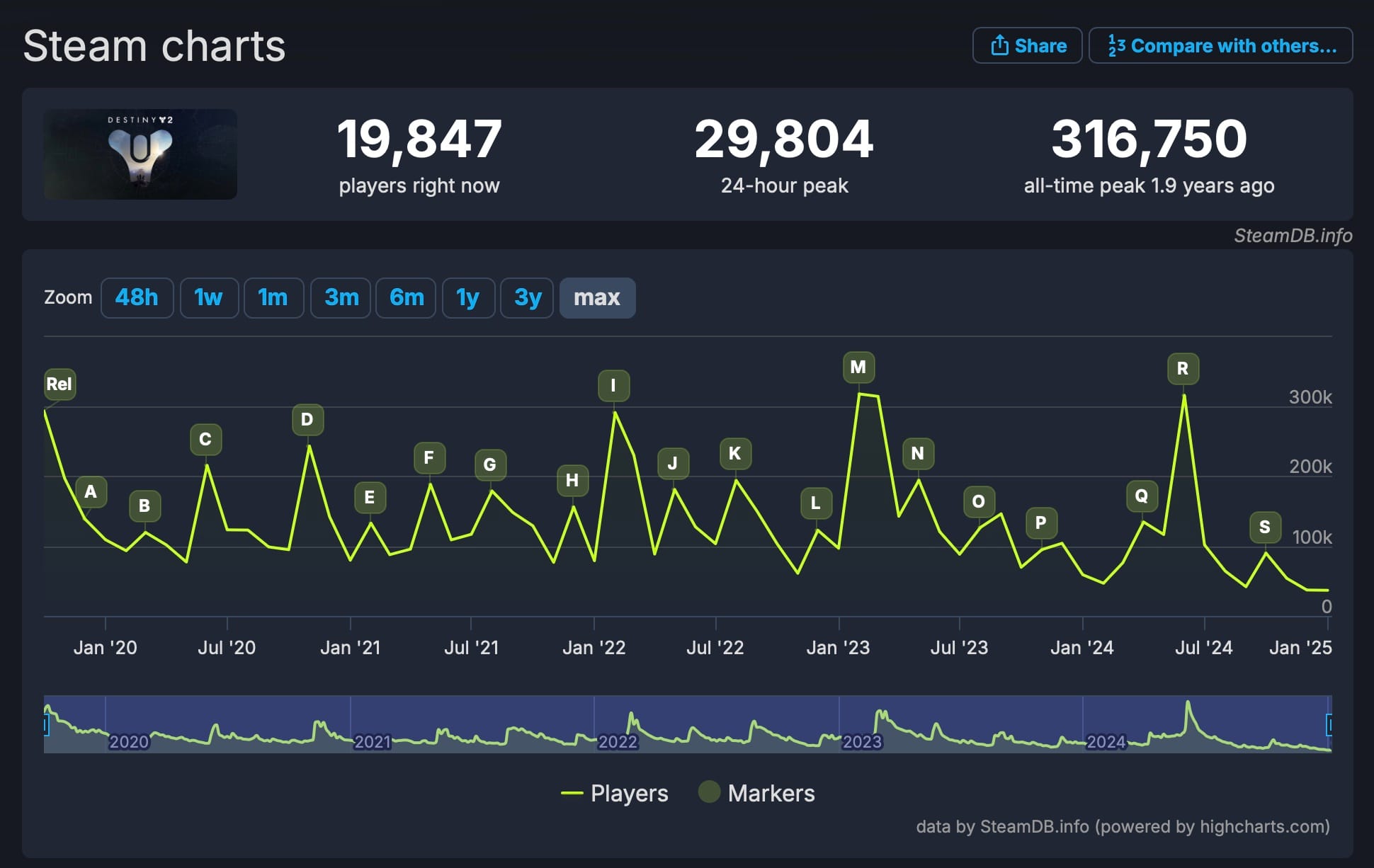The image size is (1374, 868).
Task: Open Compare with others dialog
Action: [1220, 46]
